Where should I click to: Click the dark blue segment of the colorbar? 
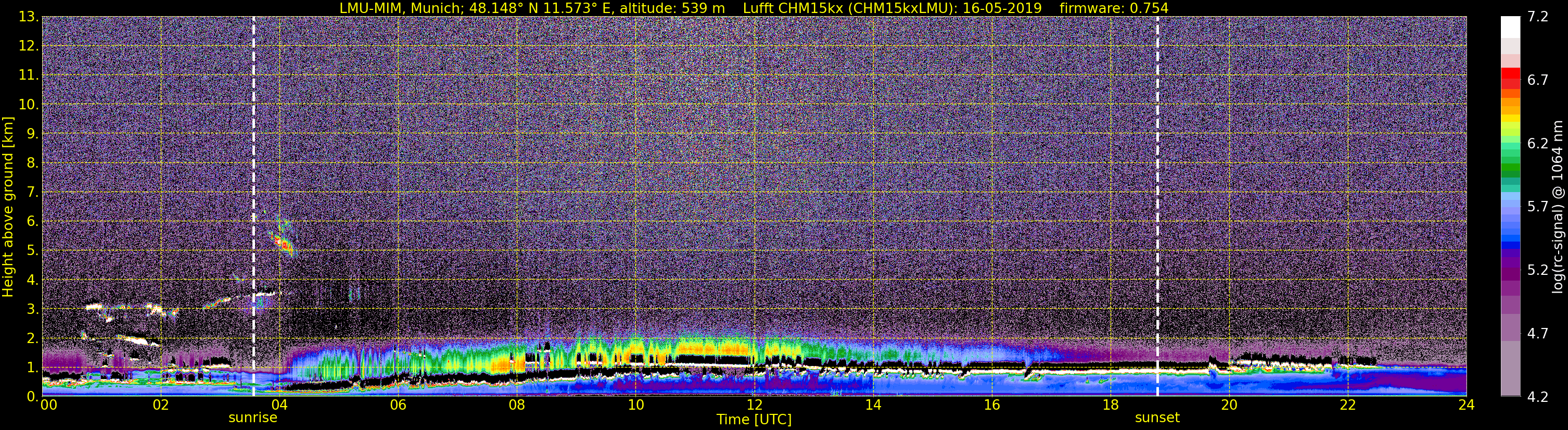coord(1510,245)
